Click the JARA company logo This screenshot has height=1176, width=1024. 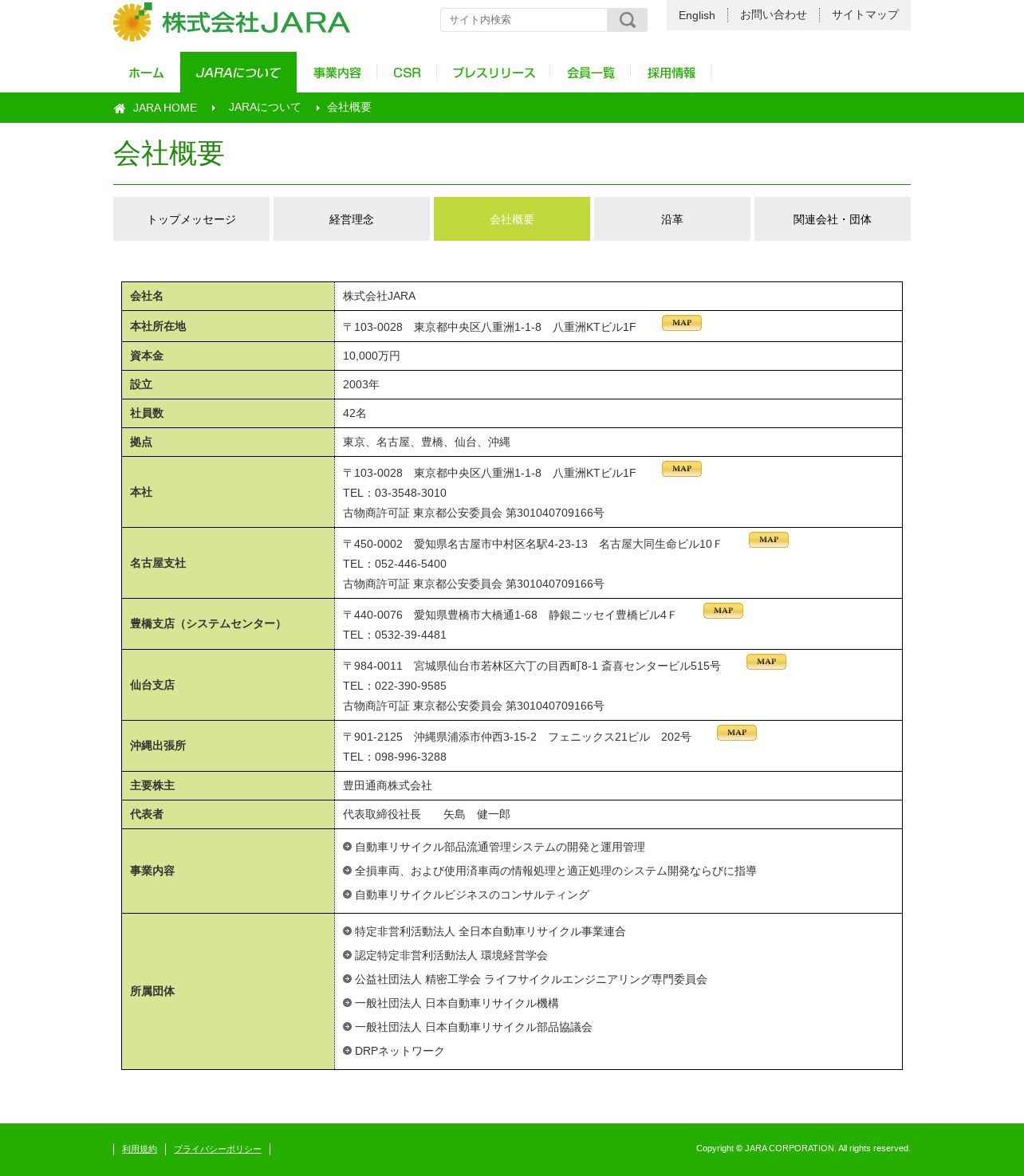pyautogui.click(x=231, y=22)
